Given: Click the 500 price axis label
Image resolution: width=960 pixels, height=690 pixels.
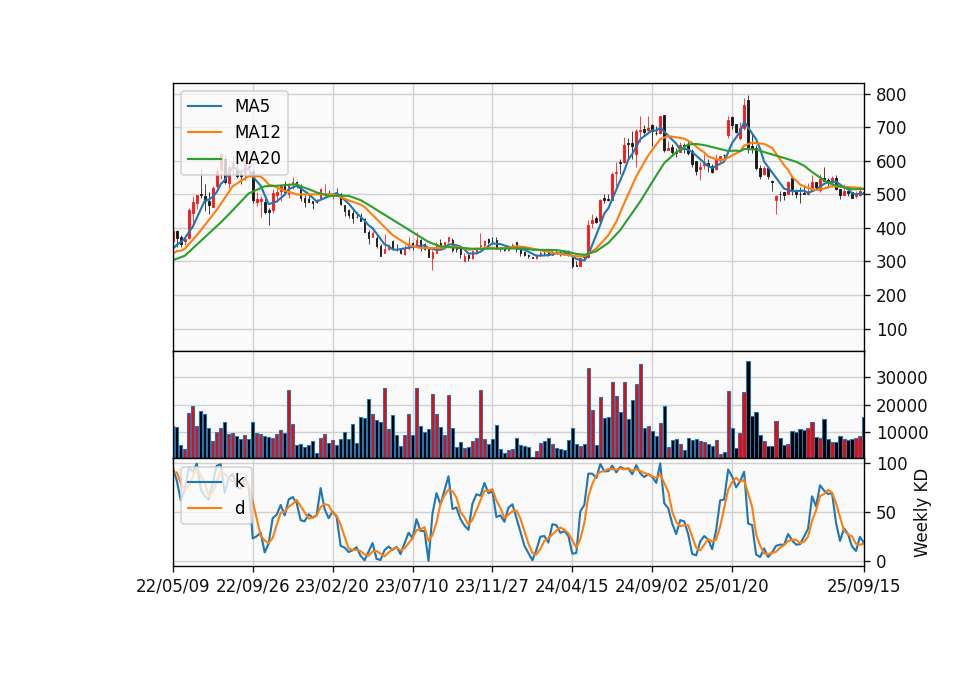Looking at the screenshot, I should [891, 195].
